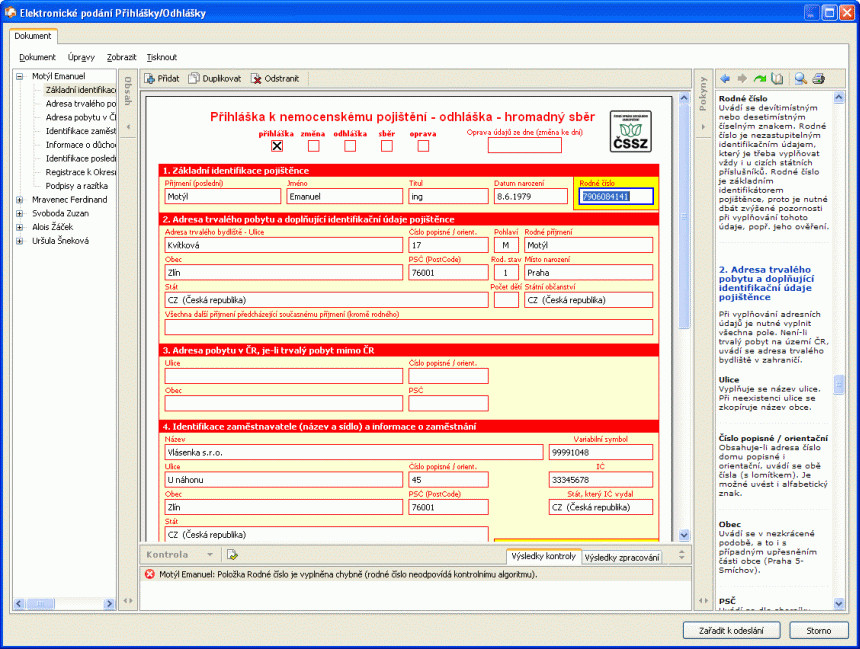Click the red error icon in results
This screenshot has height=649, width=860.
click(150, 574)
